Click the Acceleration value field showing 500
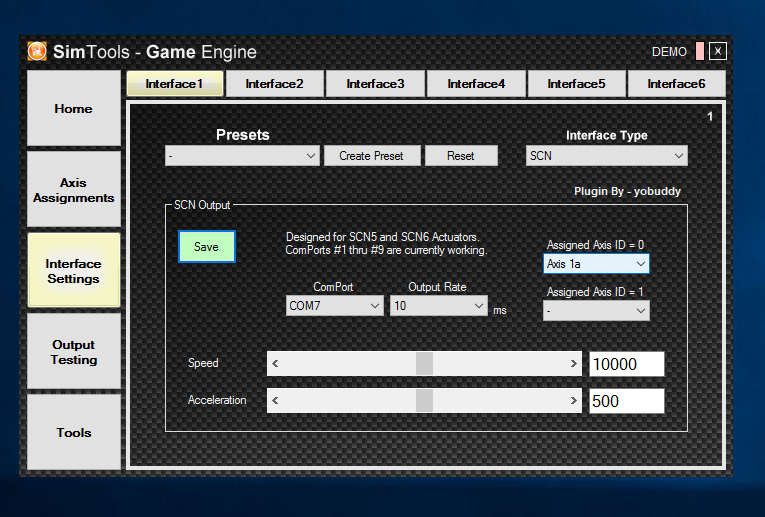 tap(626, 401)
